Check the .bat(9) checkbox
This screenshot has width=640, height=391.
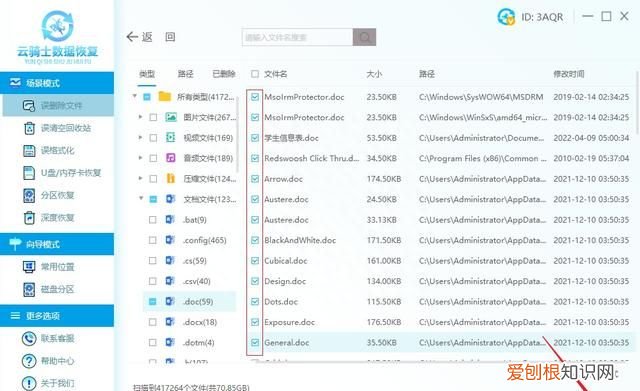[x=152, y=220]
